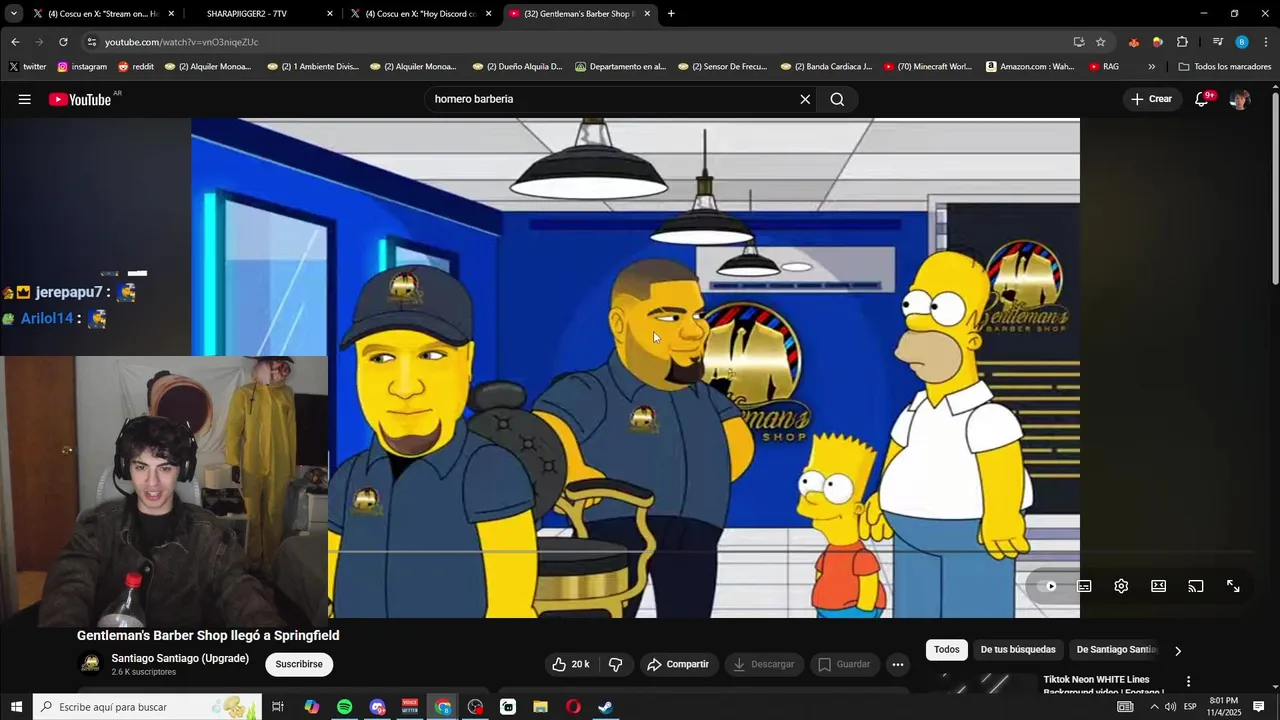Like the video with 20 k

point(570,664)
